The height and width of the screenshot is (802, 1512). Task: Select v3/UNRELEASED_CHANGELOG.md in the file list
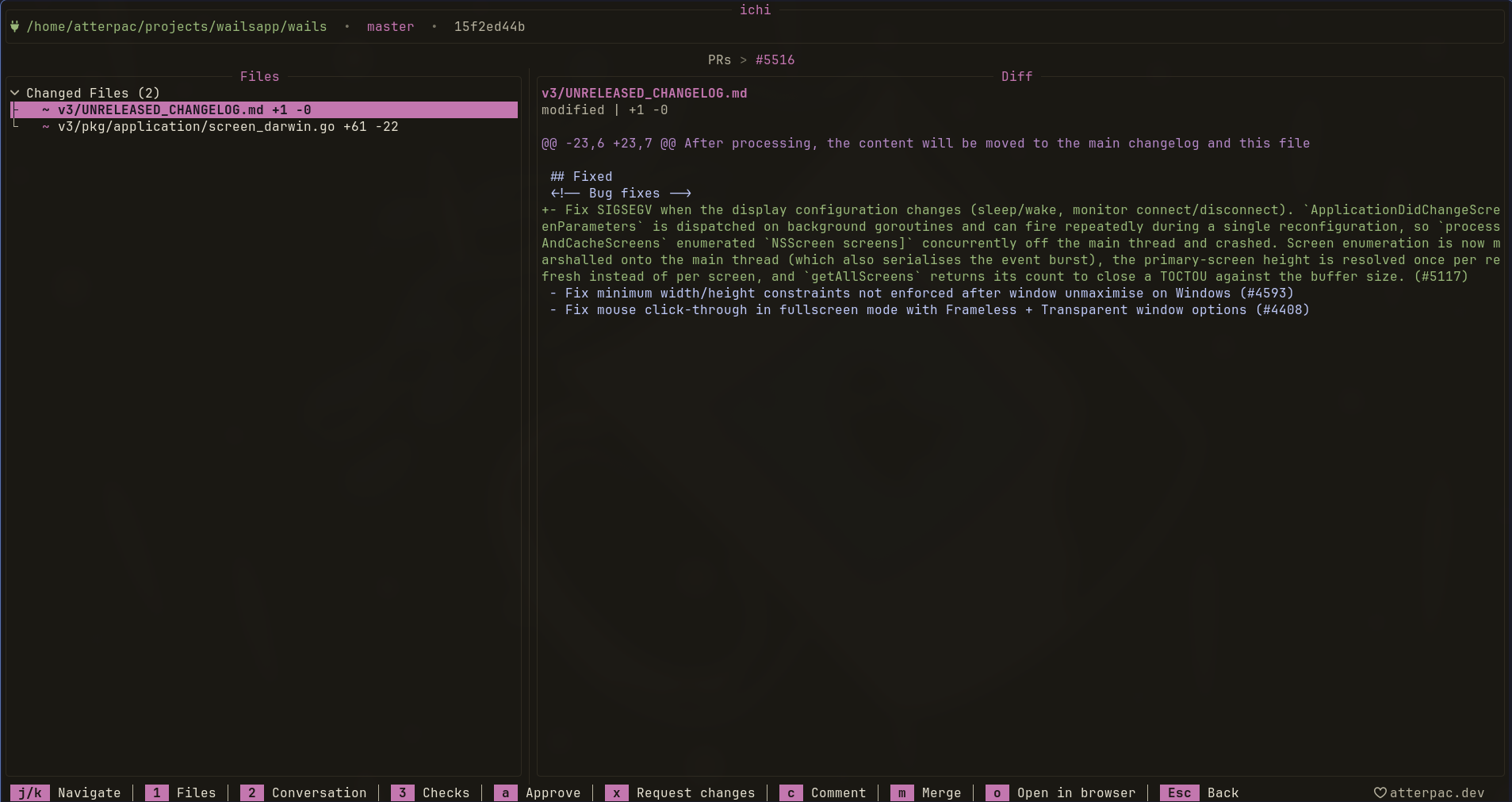(264, 109)
